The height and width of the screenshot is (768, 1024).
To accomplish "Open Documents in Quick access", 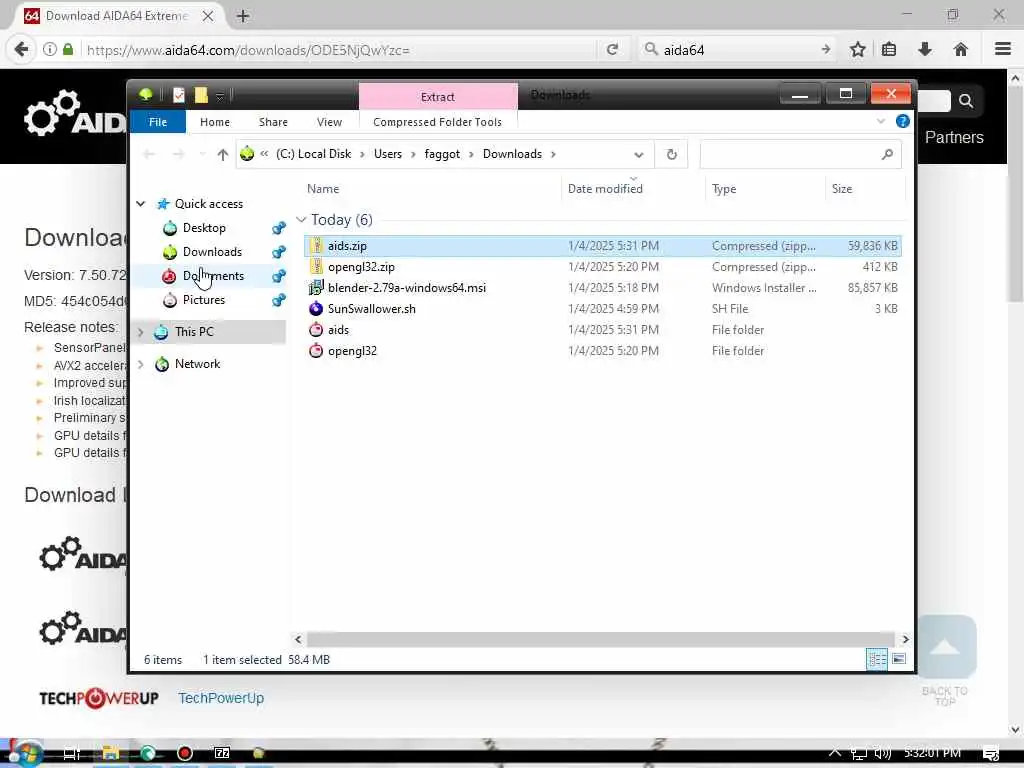I will tap(214, 276).
